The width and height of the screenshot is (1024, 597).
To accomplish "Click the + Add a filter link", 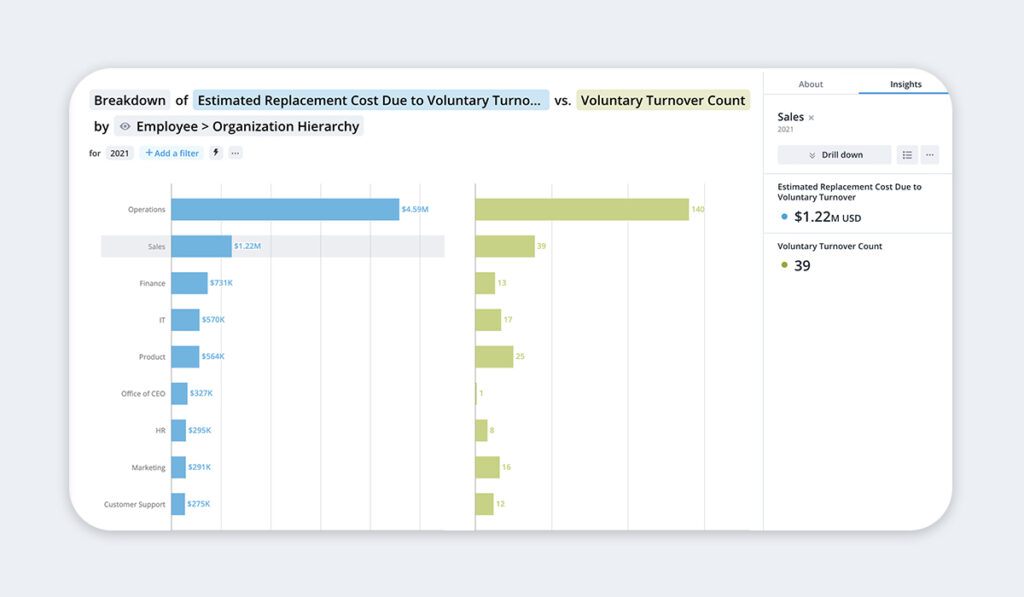I will 172,153.
